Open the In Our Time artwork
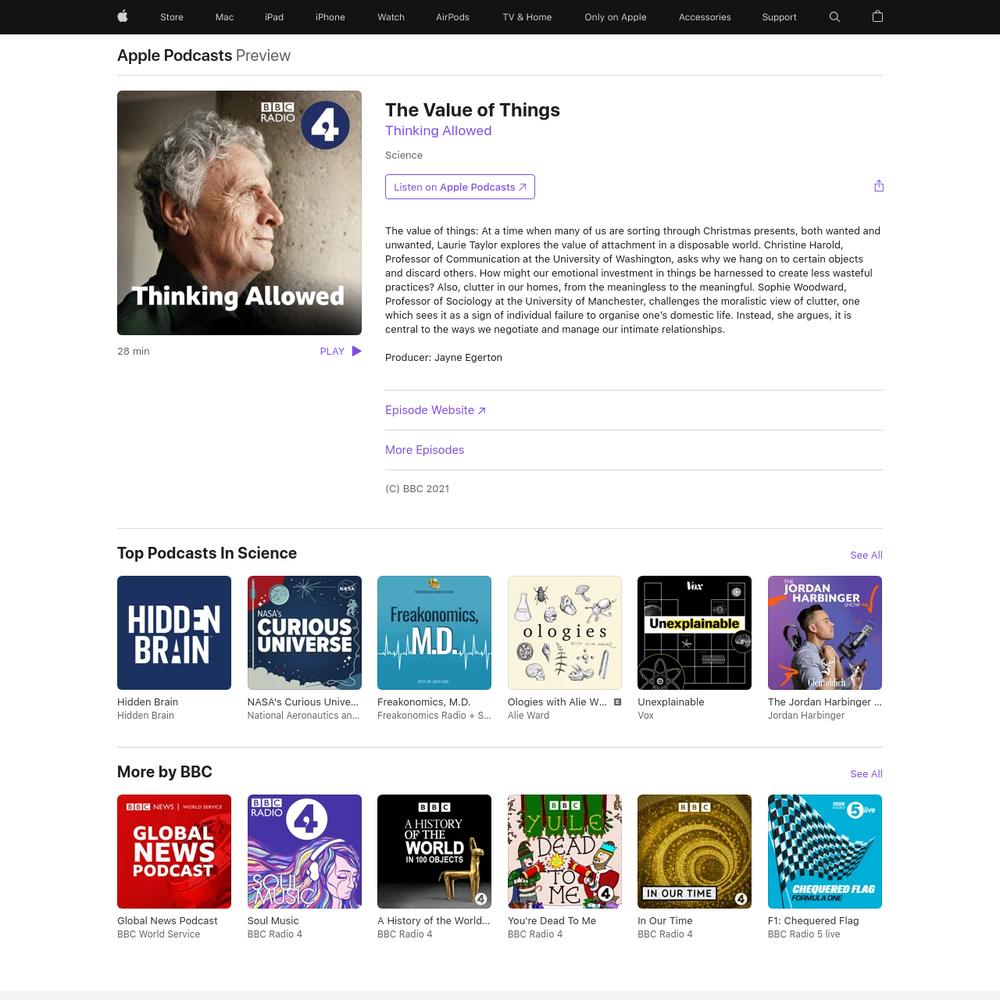Viewport: 1000px width, 1000px height. [x=695, y=851]
